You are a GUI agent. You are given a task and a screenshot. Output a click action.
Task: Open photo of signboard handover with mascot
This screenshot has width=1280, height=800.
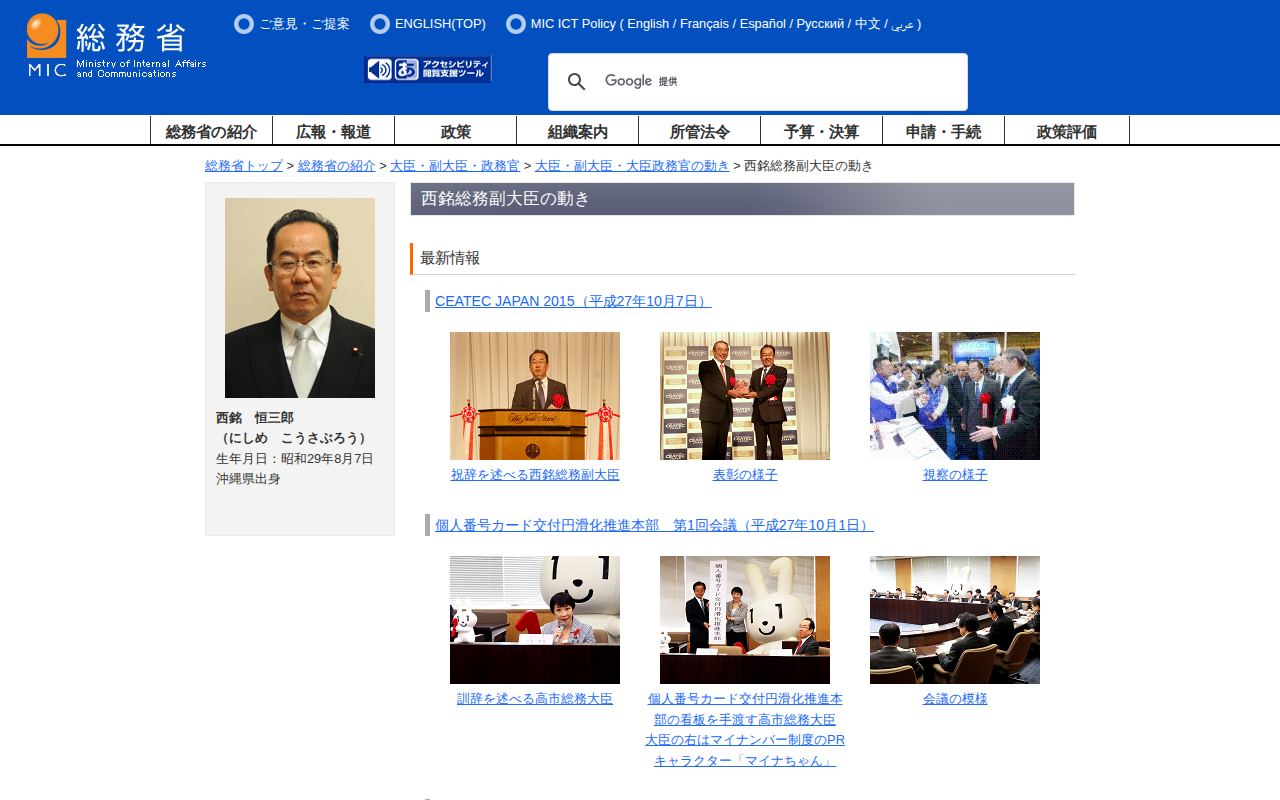pos(745,620)
